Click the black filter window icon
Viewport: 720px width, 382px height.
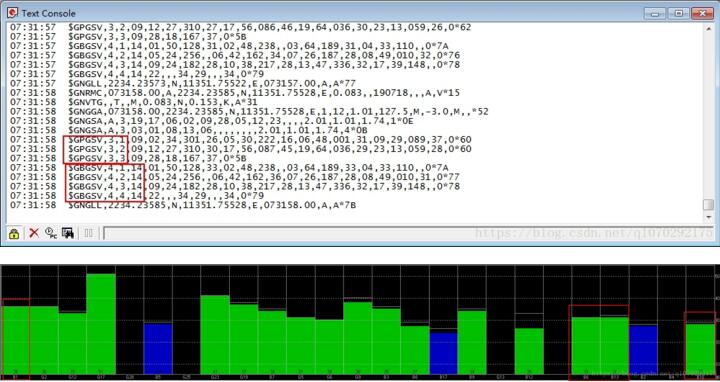pyautogui.click(x=68, y=233)
